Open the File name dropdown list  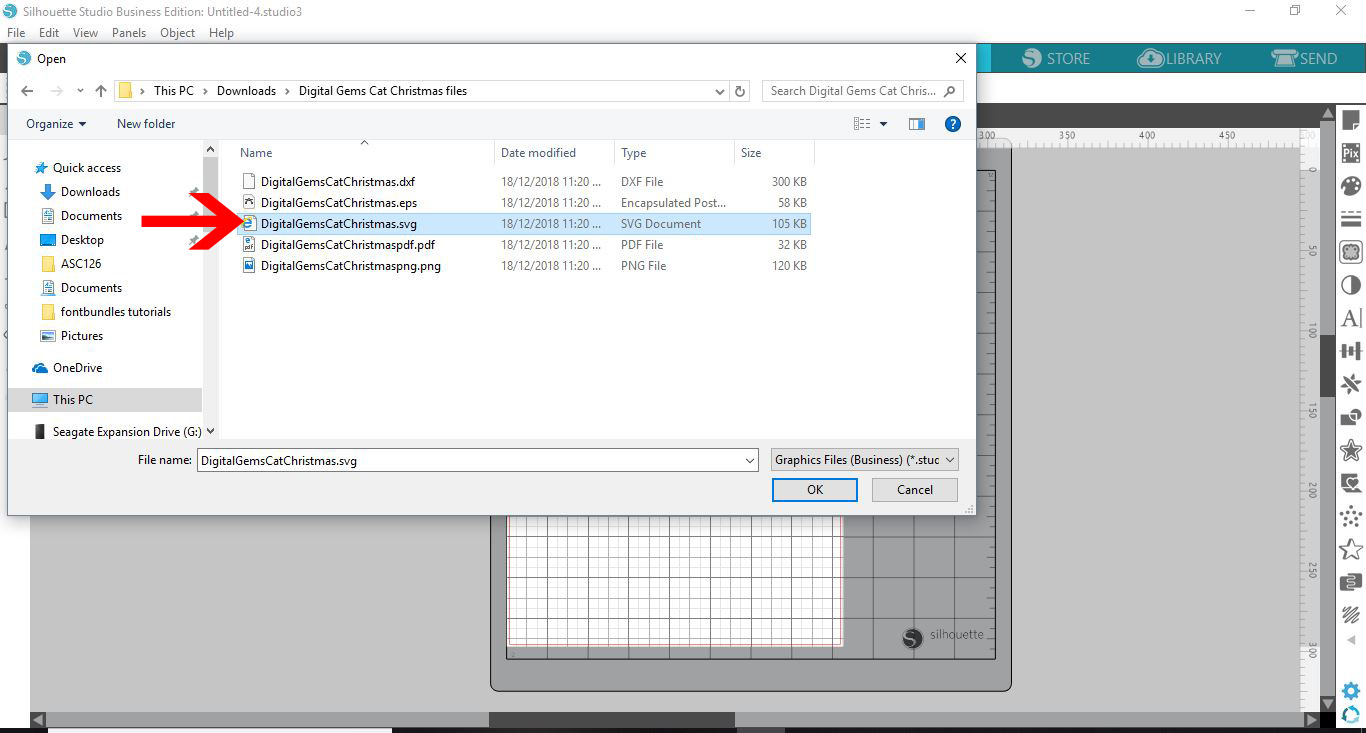750,461
